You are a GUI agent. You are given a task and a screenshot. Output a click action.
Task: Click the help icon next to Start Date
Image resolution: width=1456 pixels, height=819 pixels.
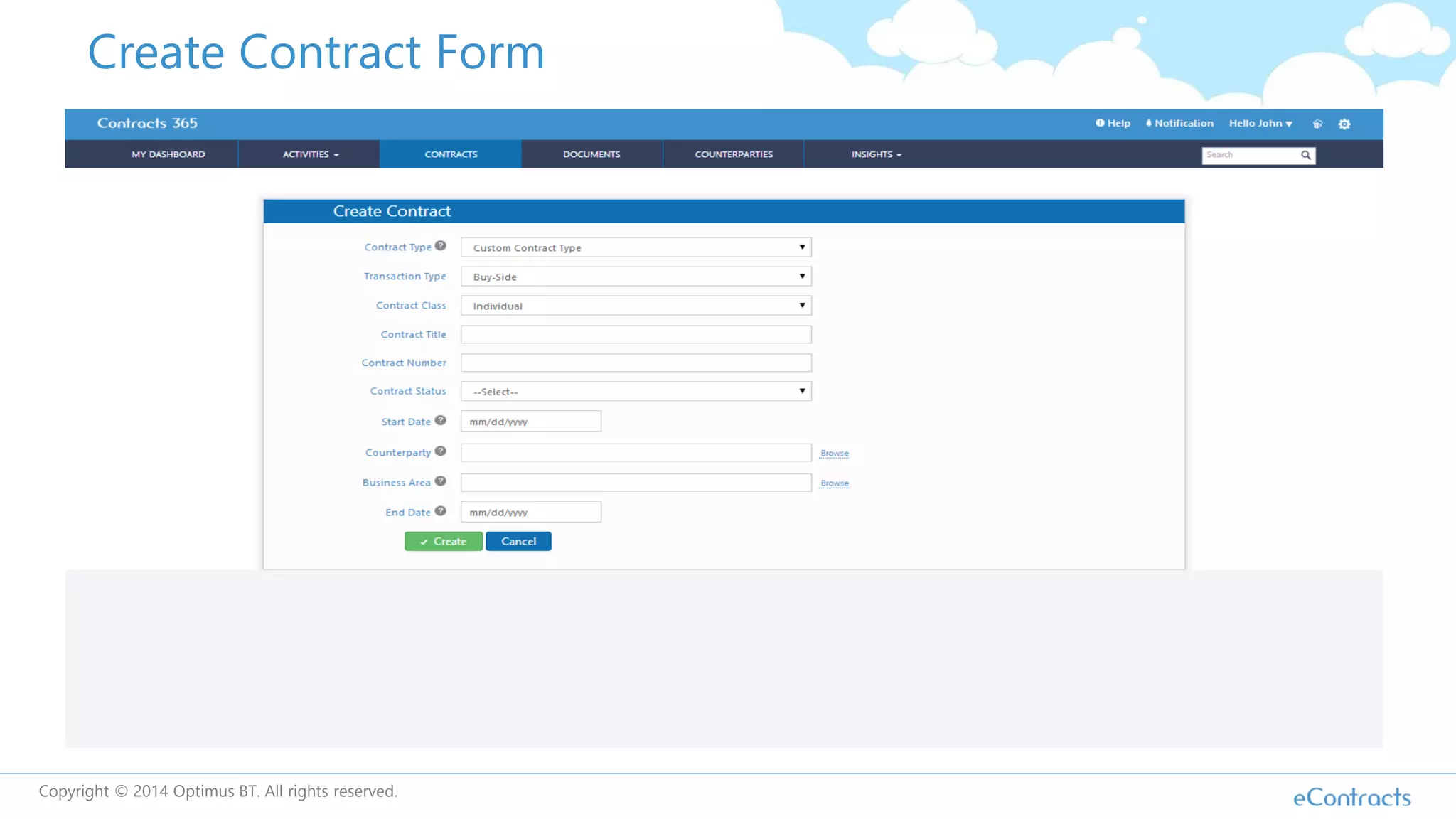[x=441, y=421]
